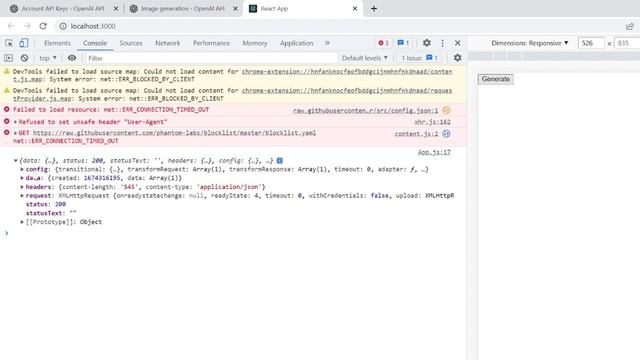Click the site information icon in address bar
640x360 pixels.
point(63,26)
